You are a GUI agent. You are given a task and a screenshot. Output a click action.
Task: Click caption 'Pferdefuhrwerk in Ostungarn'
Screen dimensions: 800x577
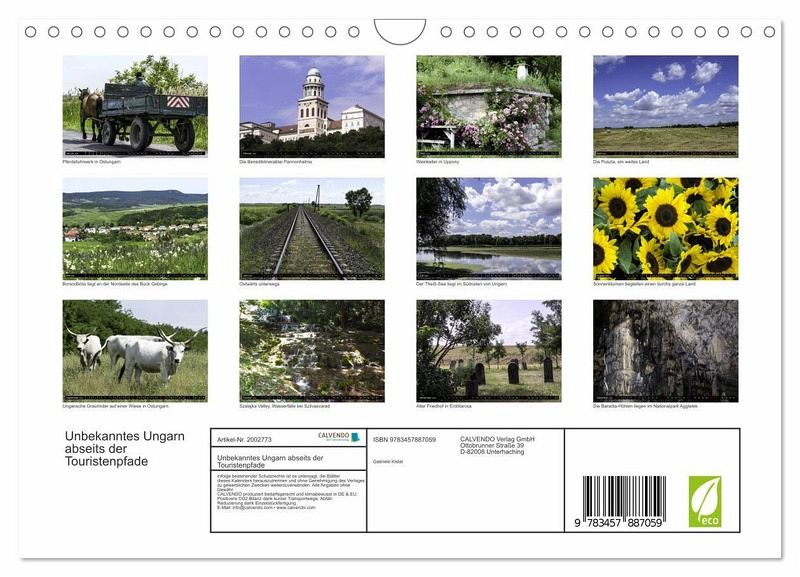point(92,162)
